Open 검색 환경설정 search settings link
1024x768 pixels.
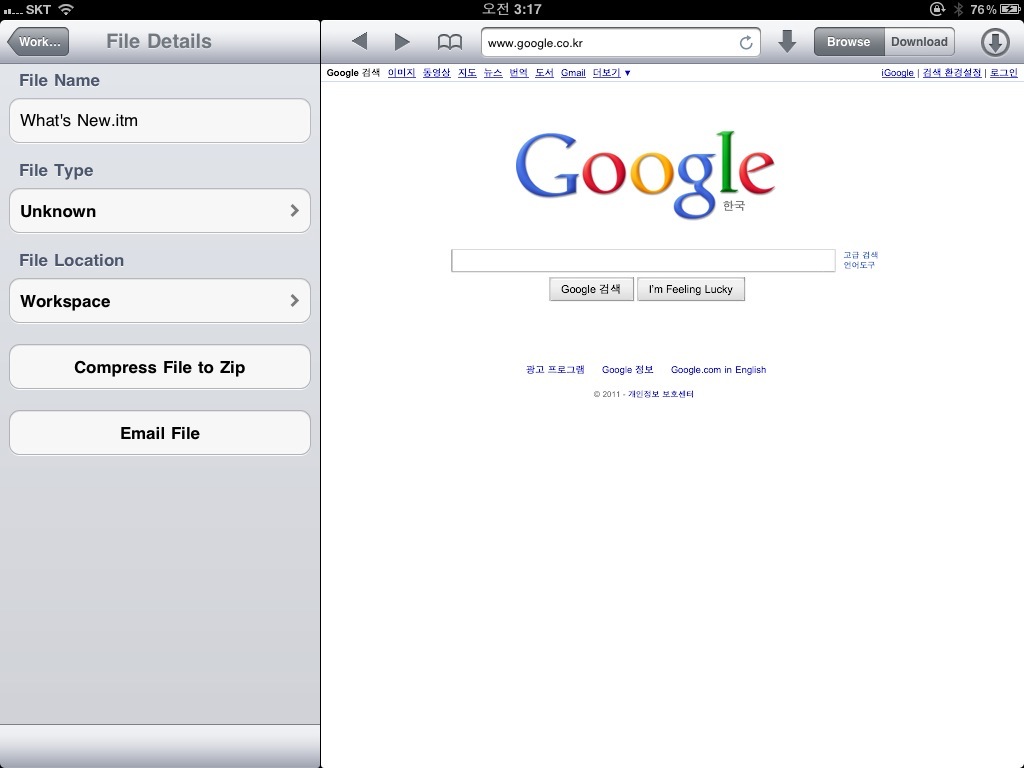pos(952,72)
